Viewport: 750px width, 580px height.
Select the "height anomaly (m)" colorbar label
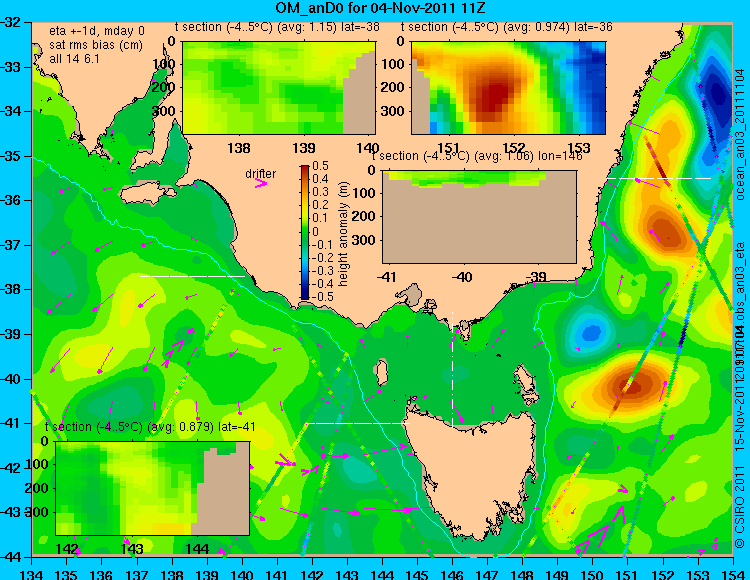pyautogui.click(x=343, y=234)
